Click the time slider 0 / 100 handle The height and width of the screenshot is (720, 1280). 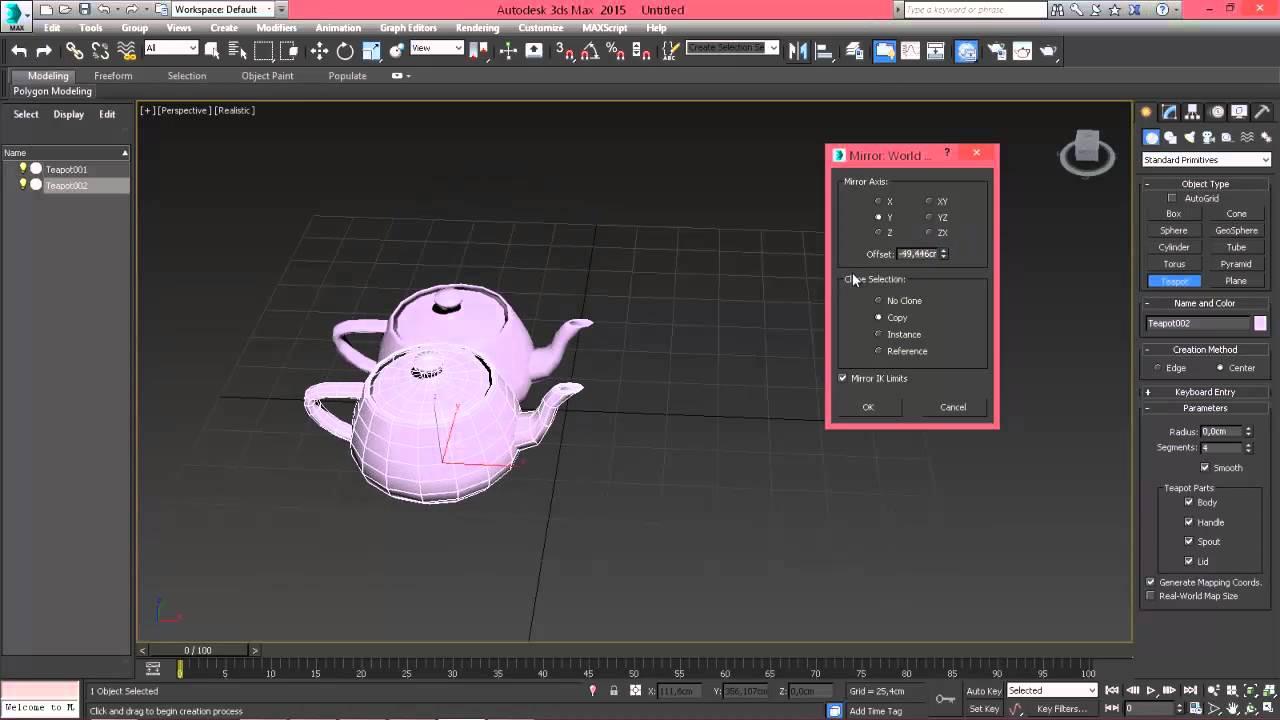198,651
